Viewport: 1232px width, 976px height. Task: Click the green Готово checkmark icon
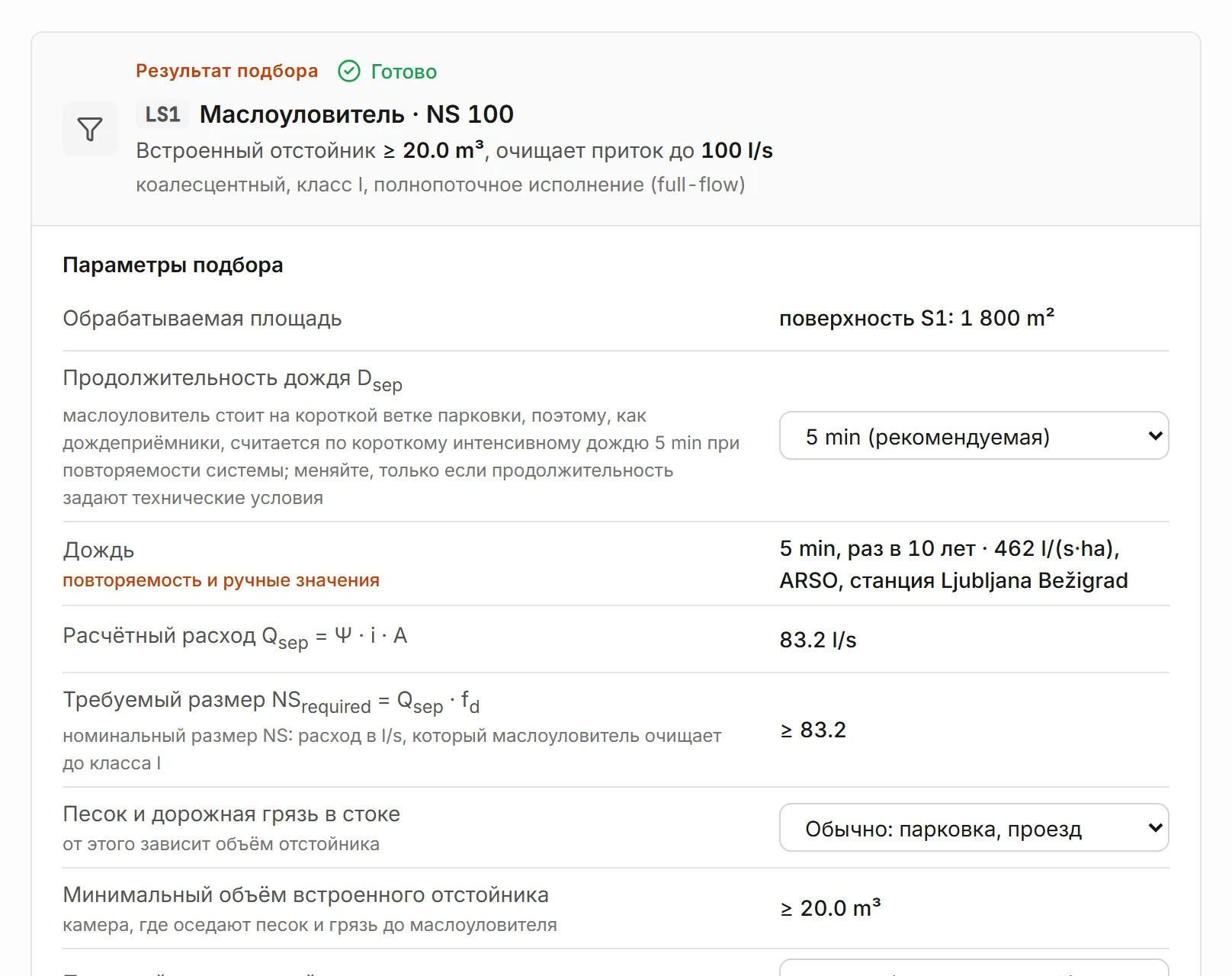pyautogui.click(x=349, y=71)
